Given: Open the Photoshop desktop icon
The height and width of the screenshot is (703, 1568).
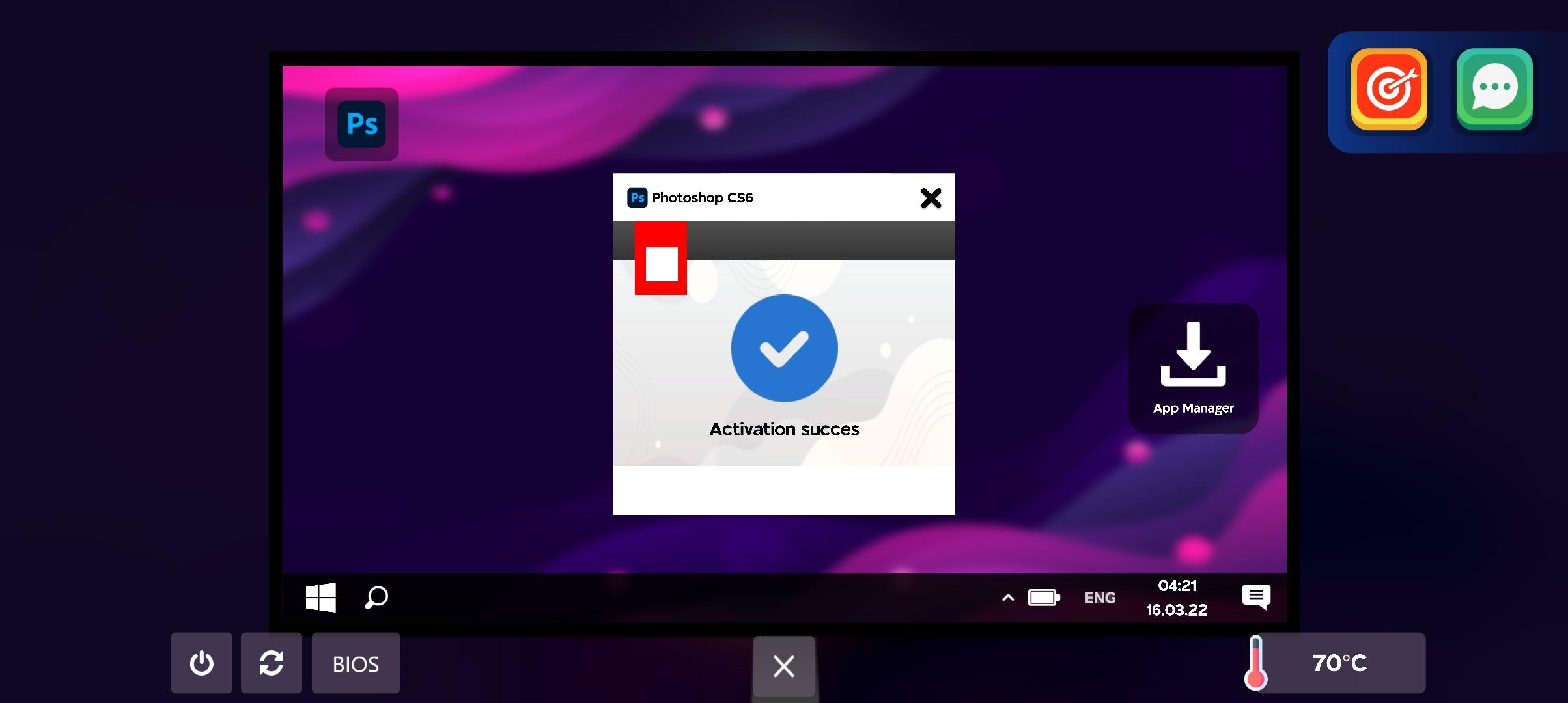Looking at the screenshot, I should [361, 124].
